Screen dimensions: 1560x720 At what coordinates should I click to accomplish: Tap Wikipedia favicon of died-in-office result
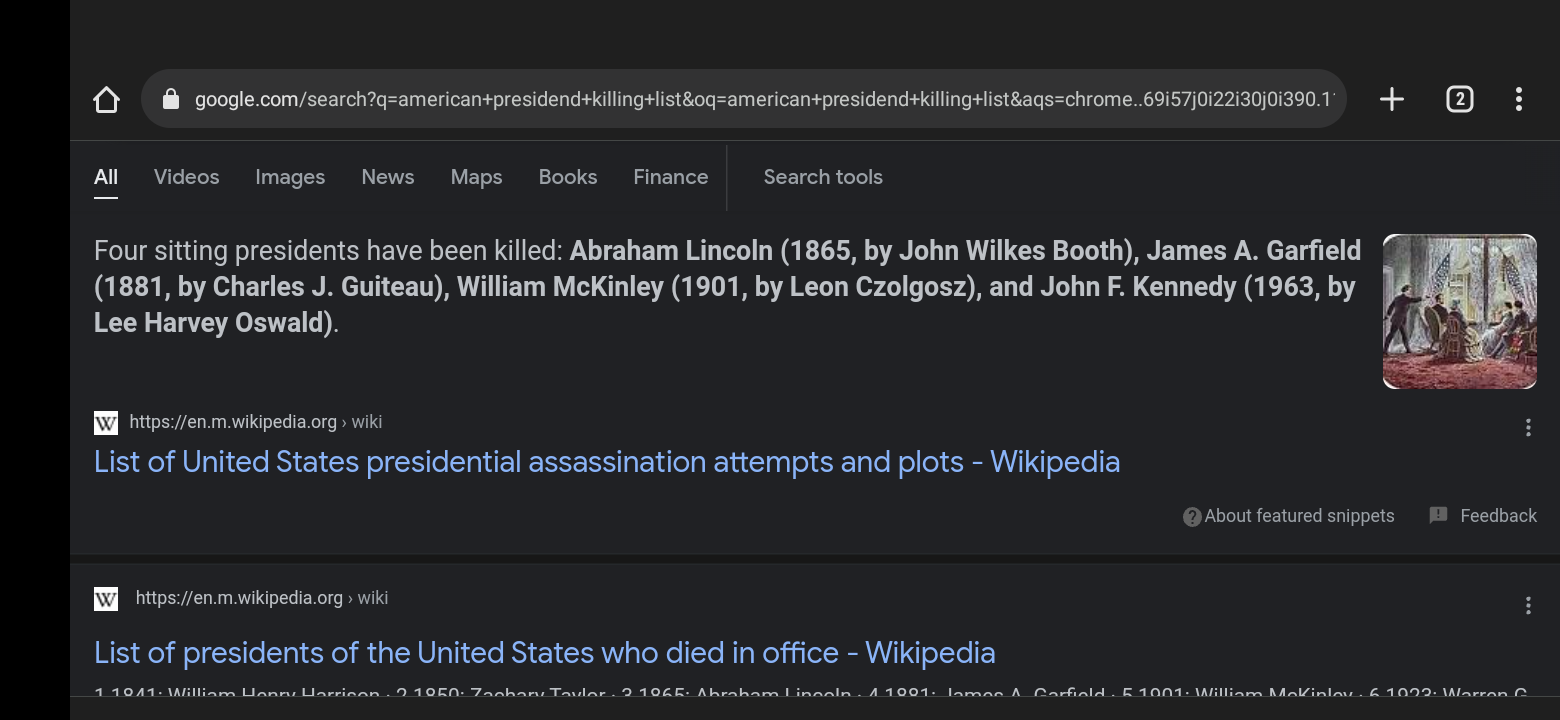(x=106, y=598)
